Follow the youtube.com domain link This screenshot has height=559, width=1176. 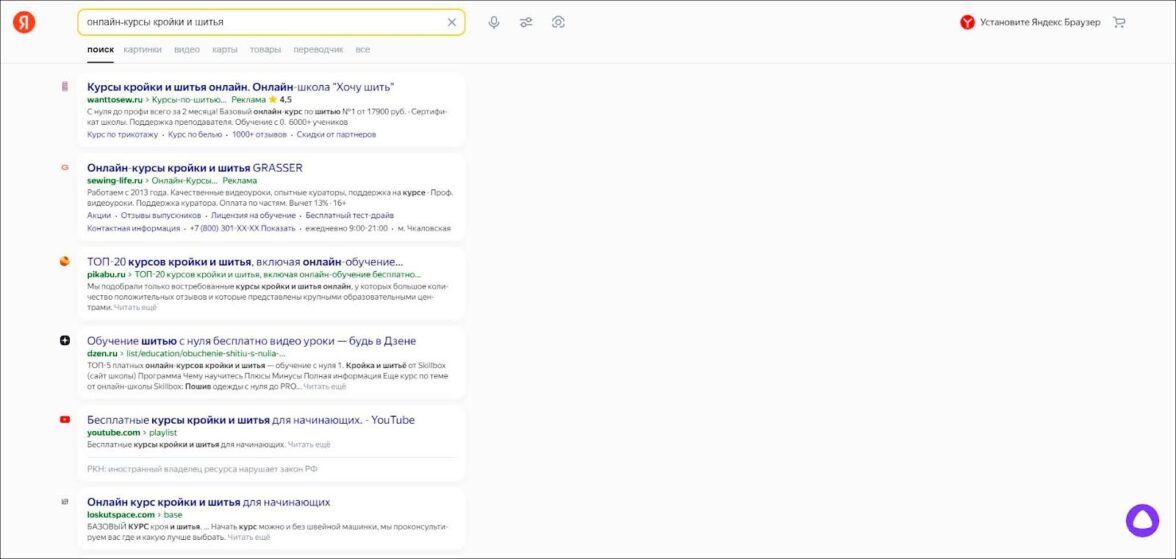[113, 433]
